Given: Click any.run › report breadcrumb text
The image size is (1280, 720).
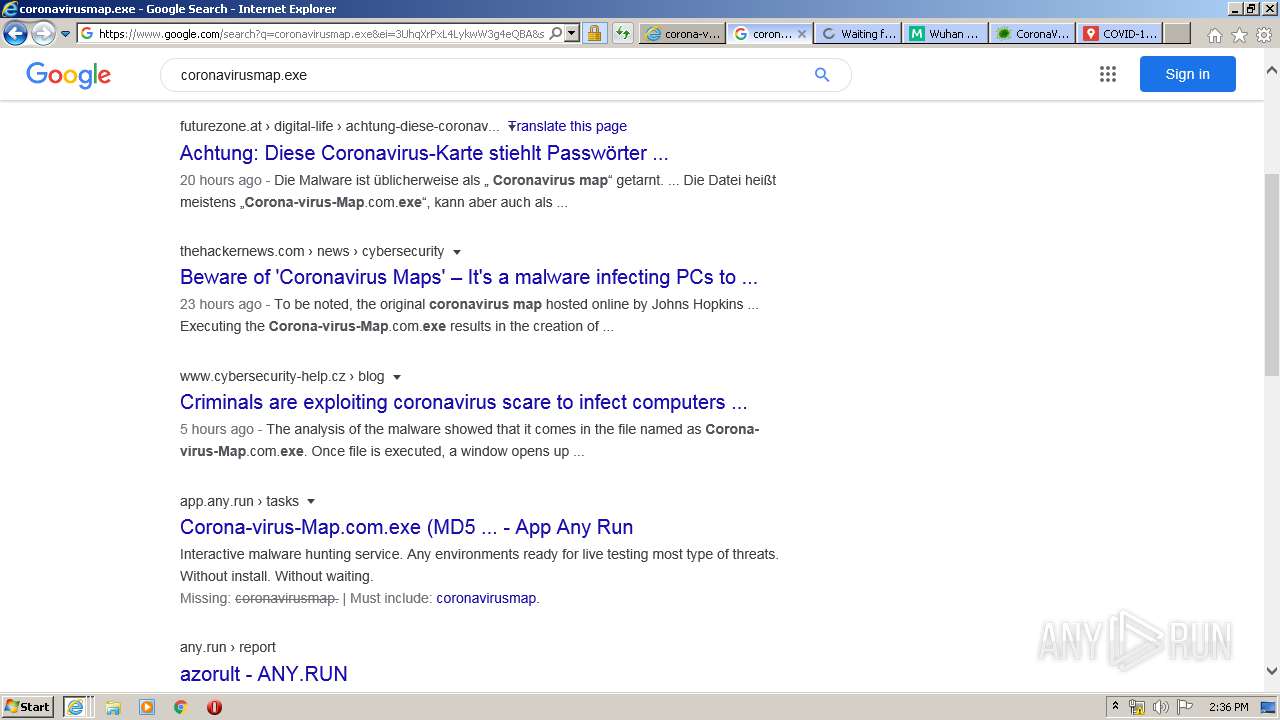Looking at the screenshot, I should point(228,647).
